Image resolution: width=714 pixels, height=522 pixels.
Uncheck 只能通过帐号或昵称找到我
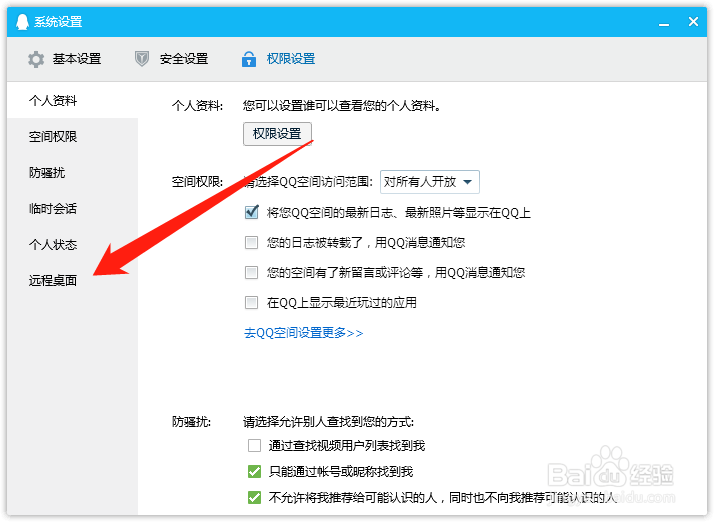coord(254,471)
